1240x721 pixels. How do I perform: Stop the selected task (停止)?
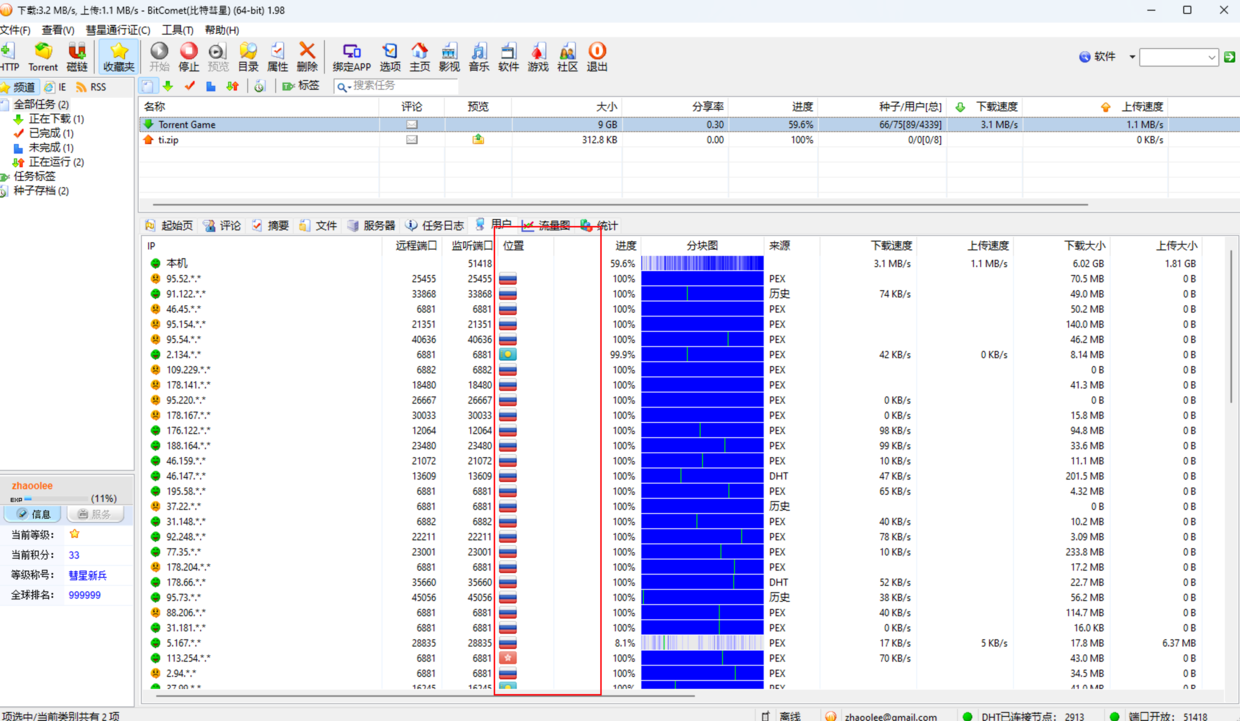point(188,56)
